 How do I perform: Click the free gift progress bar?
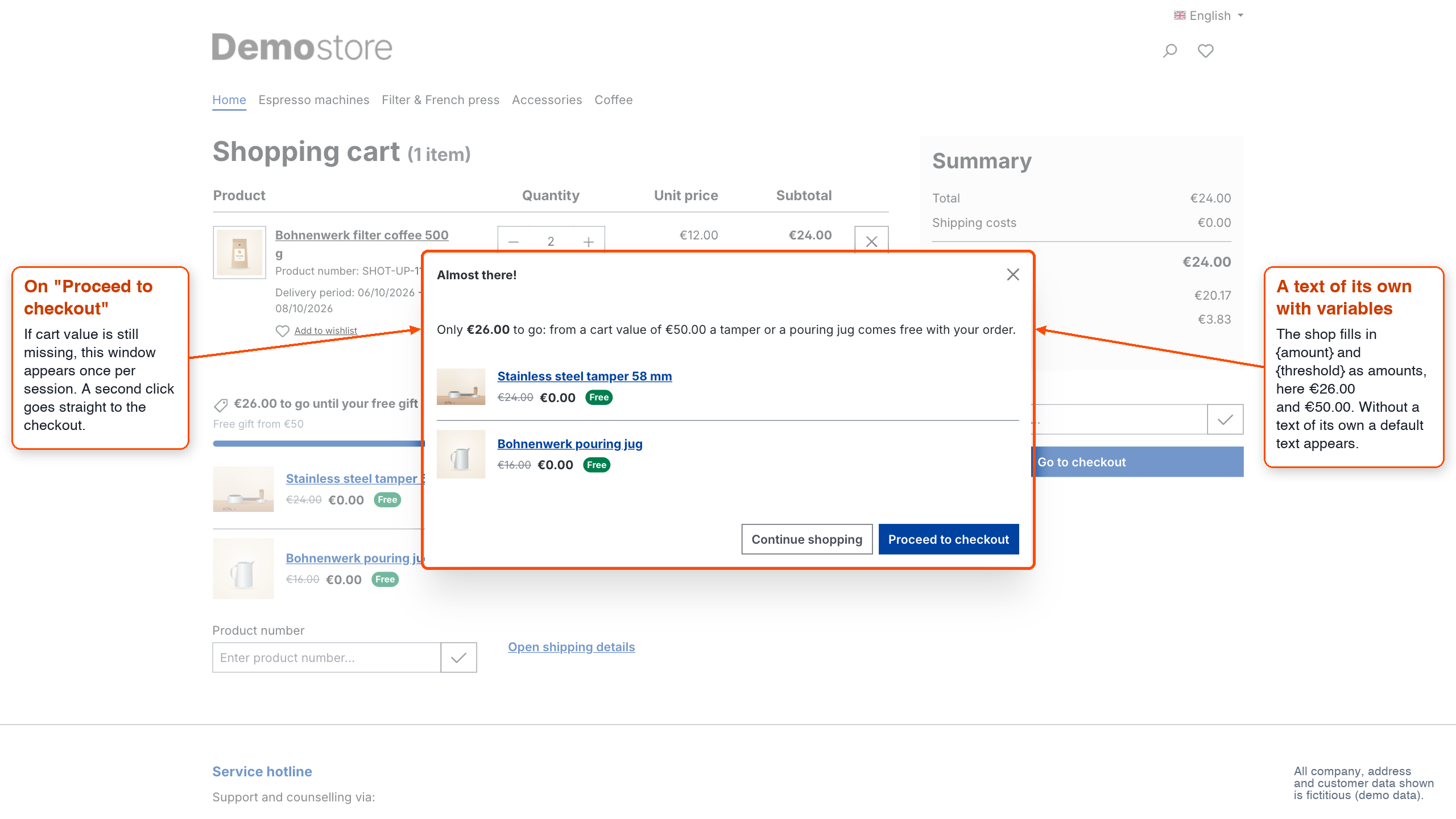click(x=318, y=444)
